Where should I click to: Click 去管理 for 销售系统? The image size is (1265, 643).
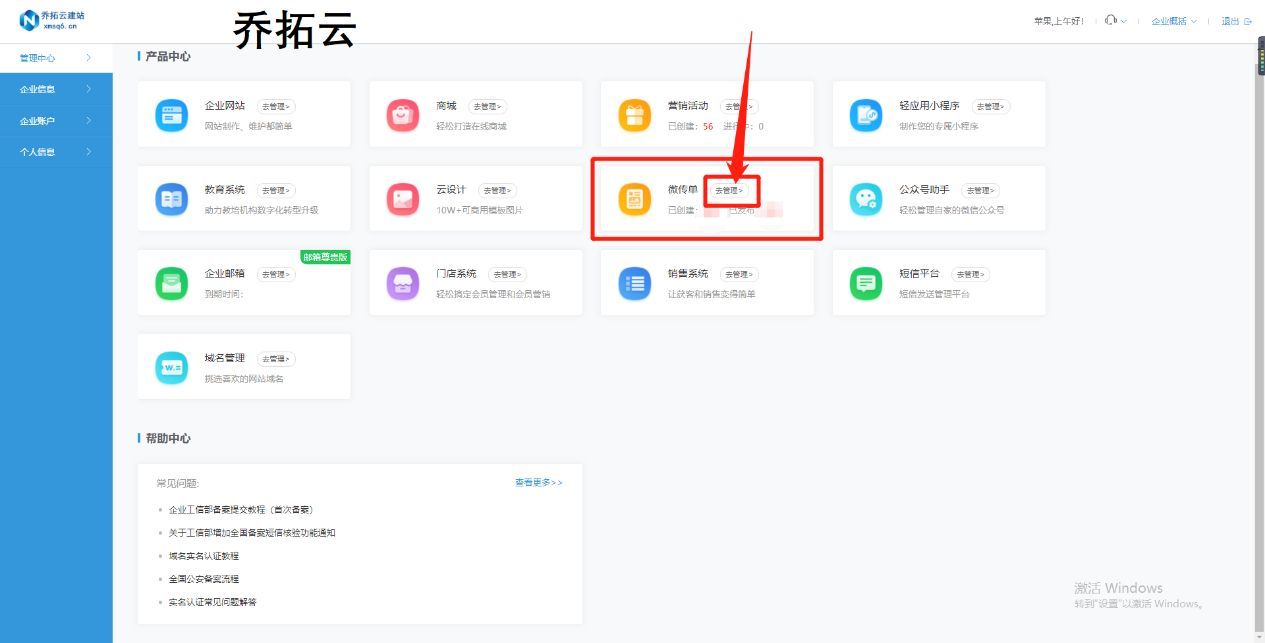[x=739, y=274]
